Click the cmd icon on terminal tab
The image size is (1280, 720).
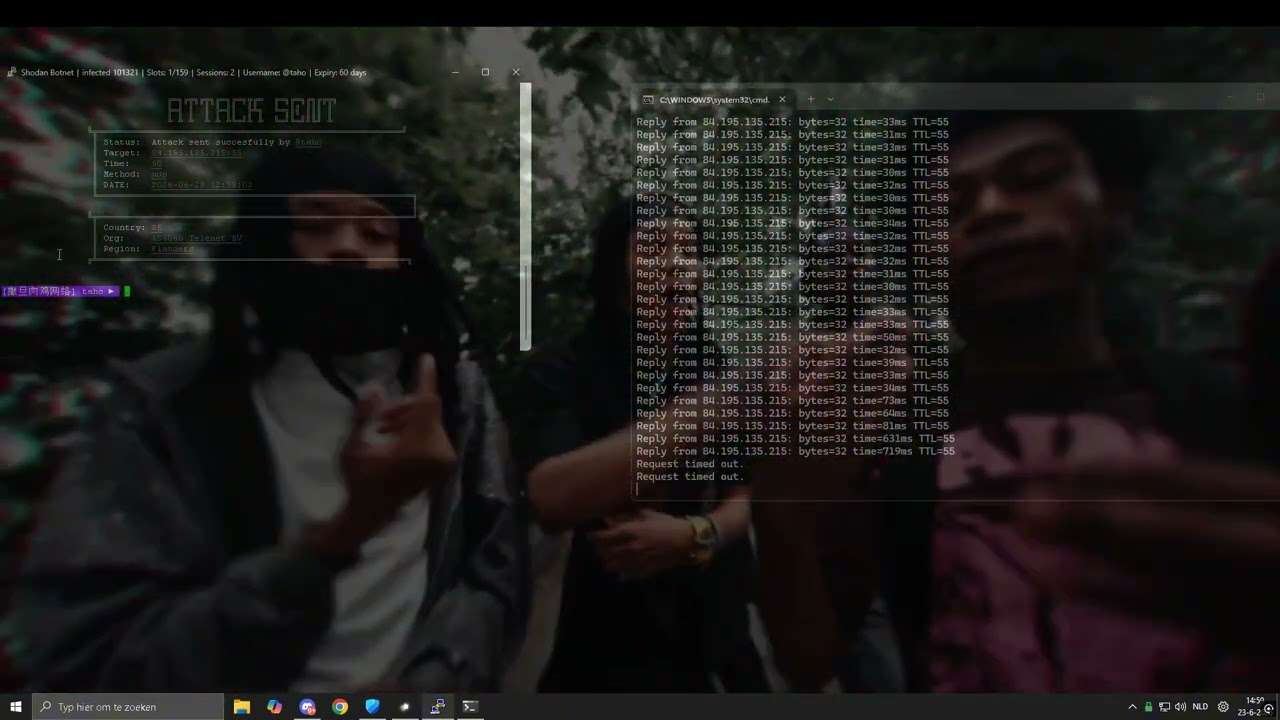pos(648,100)
